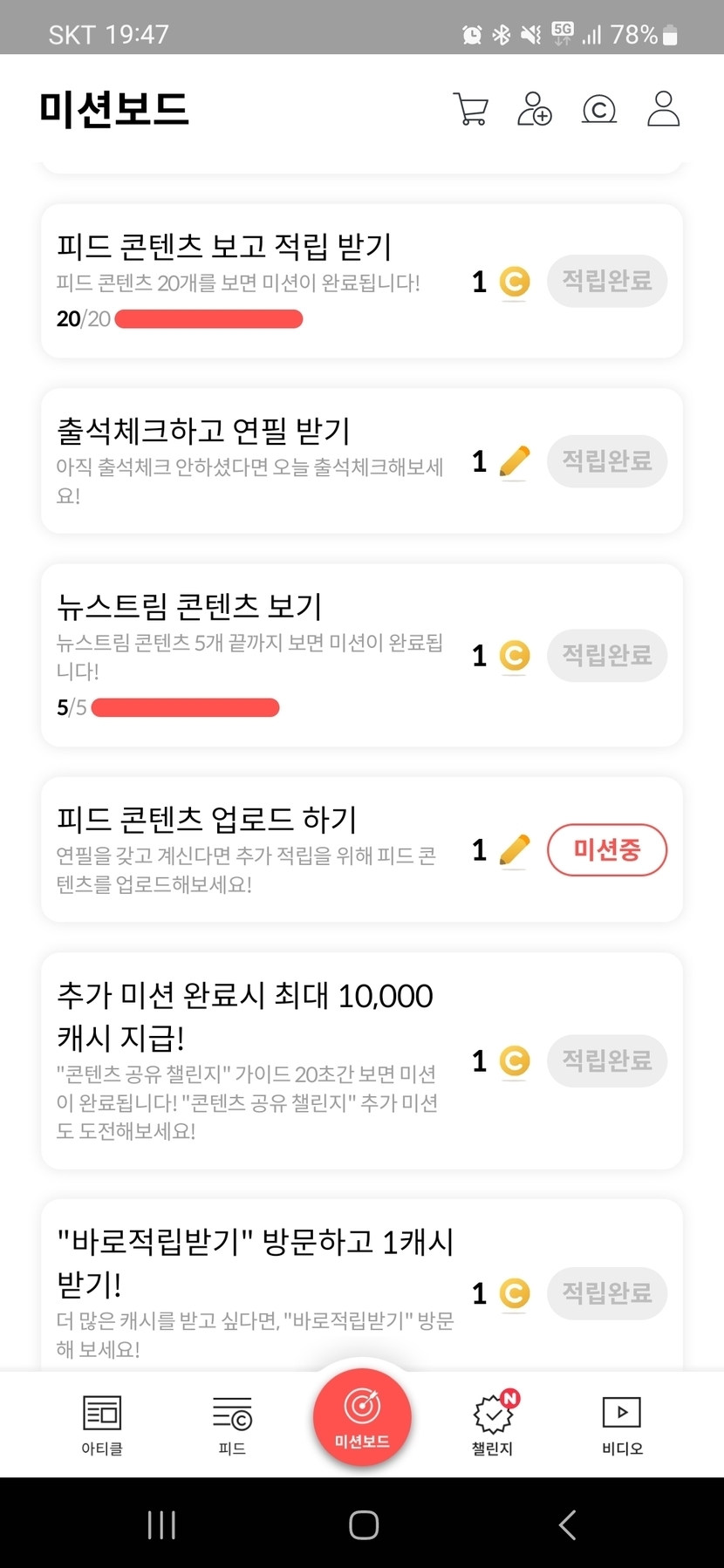This screenshot has width=724, height=1568.
Task: Go to the 비디오 tab
Action: click(622, 1425)
